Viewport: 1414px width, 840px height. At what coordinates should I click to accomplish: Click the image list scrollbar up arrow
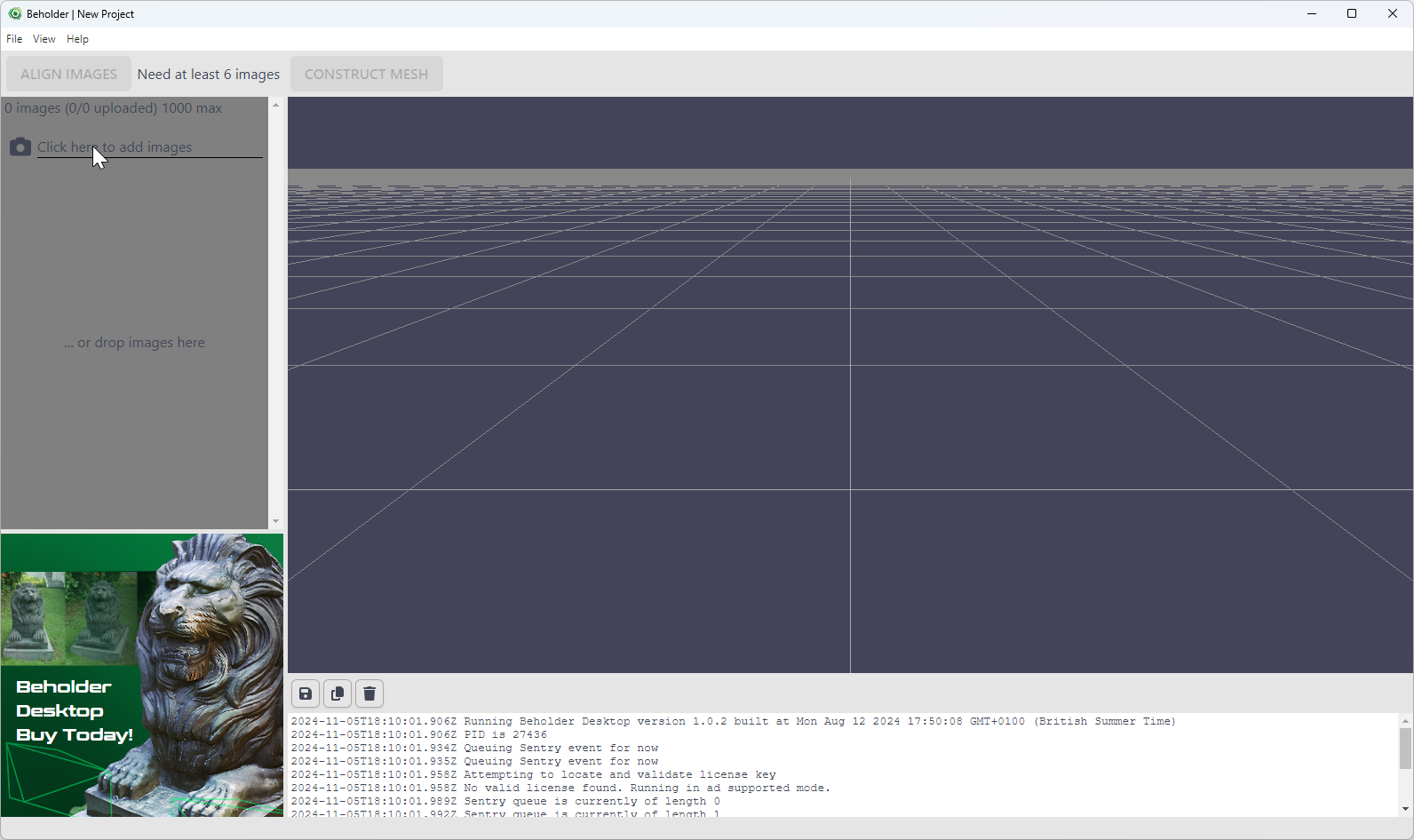276,105
